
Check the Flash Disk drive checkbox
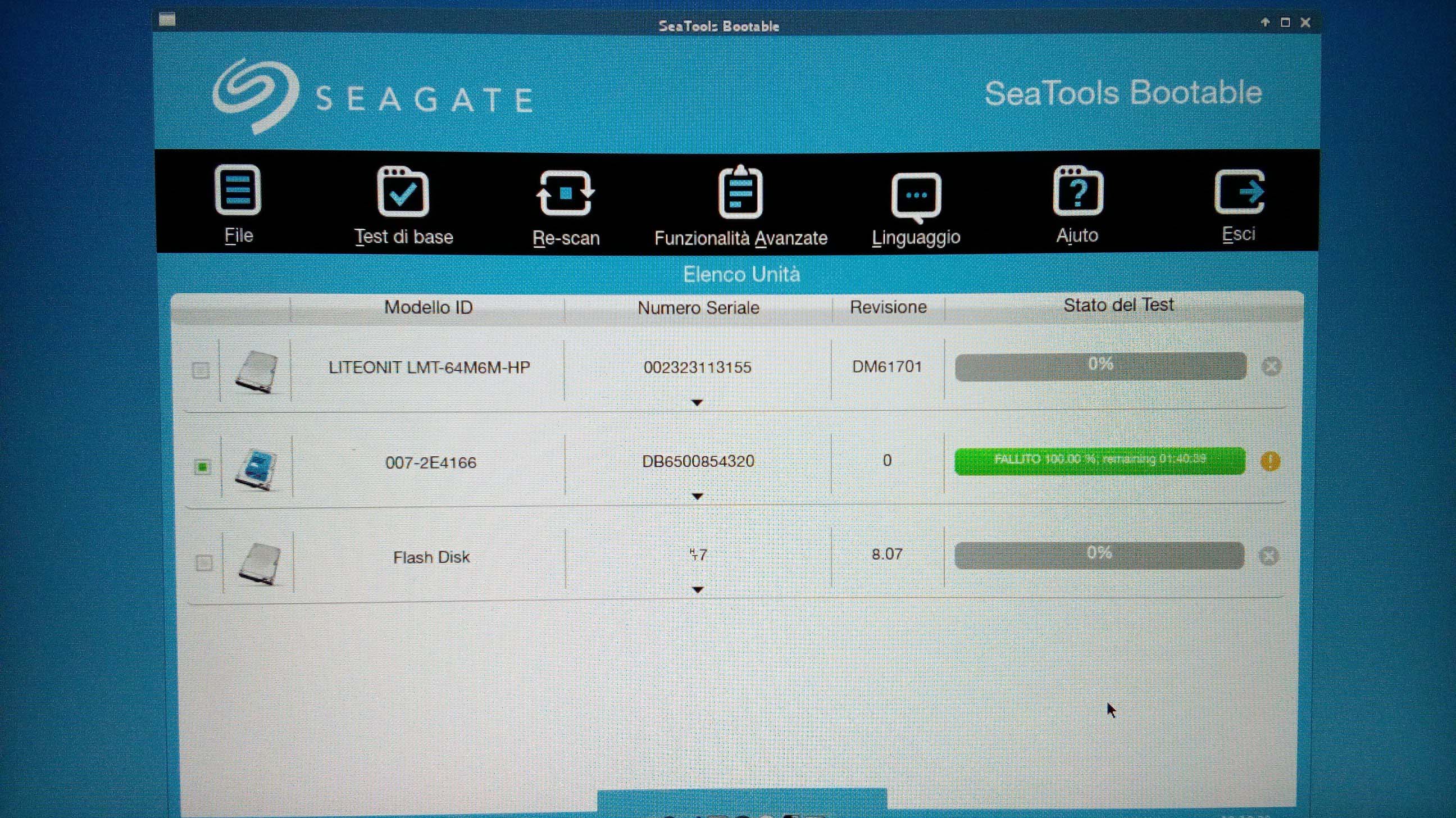coord(203,562)
